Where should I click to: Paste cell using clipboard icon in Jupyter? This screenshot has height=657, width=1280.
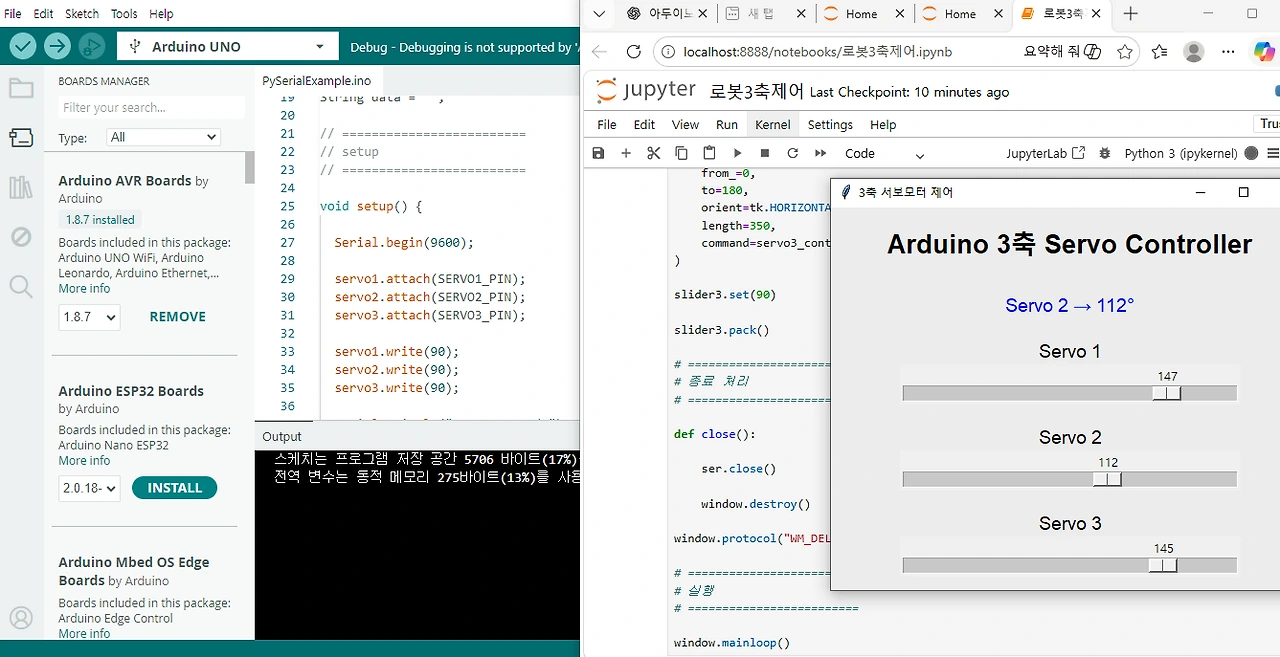(x=709, y=153)
